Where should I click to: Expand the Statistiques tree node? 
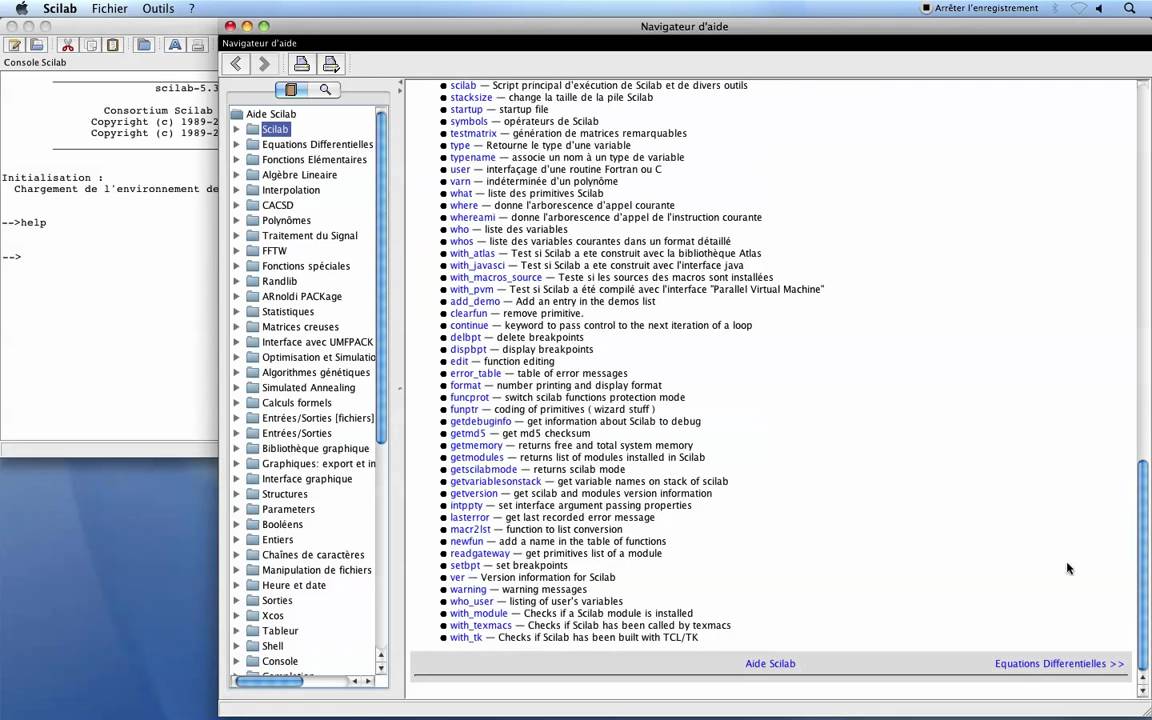(x=237, y=312)
